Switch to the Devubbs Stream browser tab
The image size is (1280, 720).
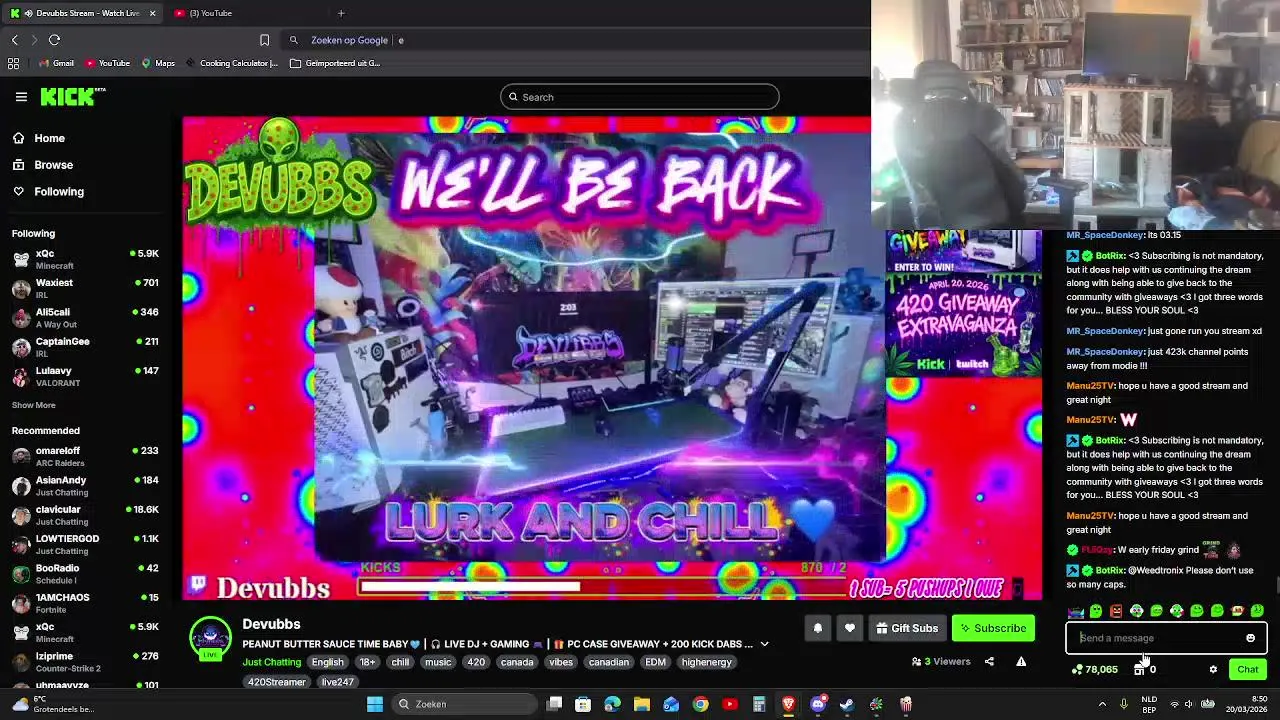click(x=81, y=13)
